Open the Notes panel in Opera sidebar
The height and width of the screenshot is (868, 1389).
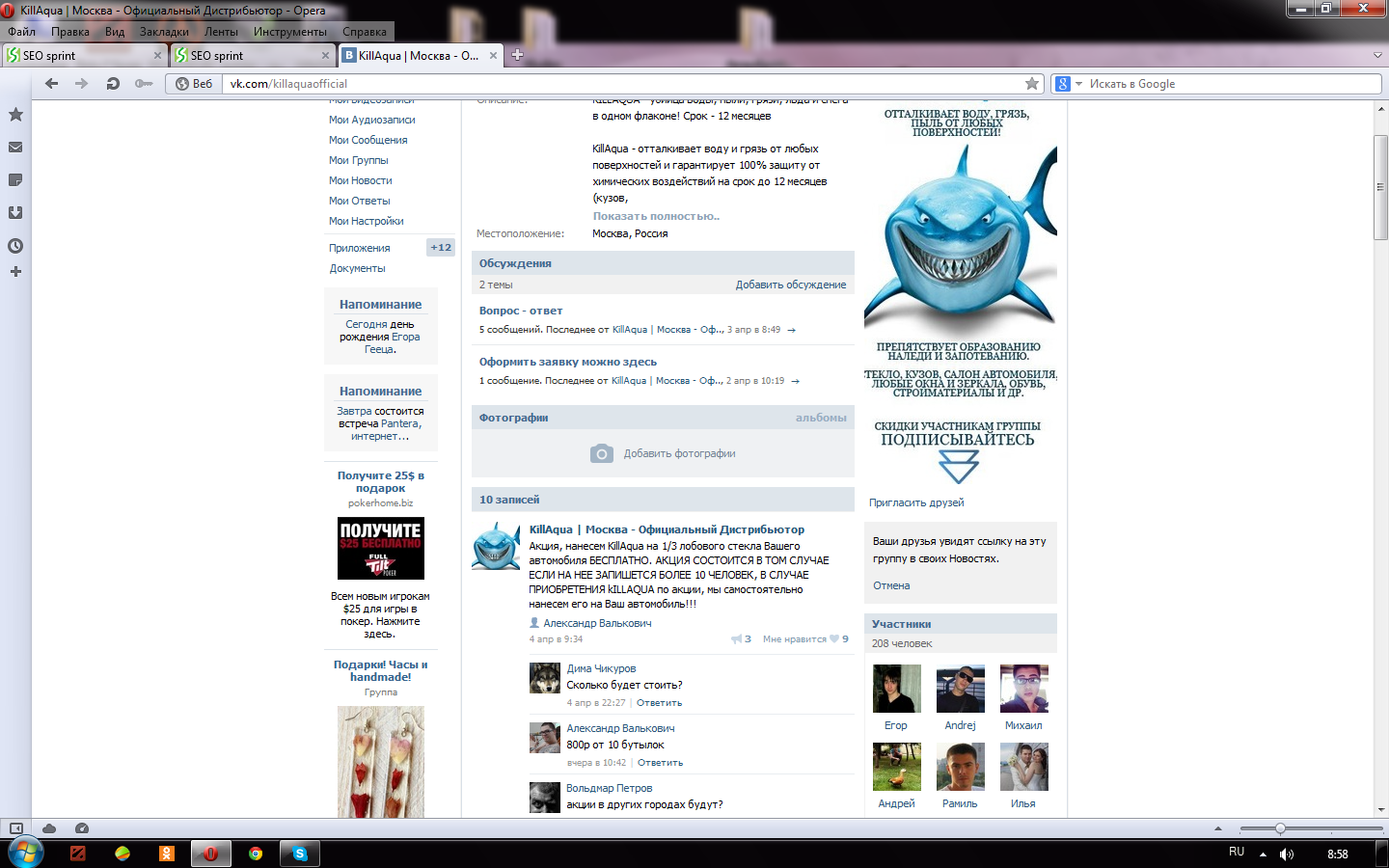coord(15,180)
